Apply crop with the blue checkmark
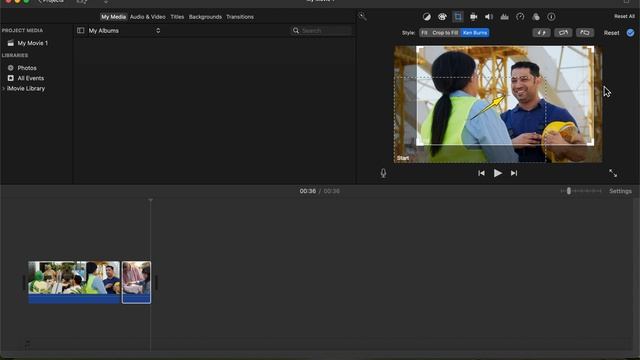 tap(630, 33)
